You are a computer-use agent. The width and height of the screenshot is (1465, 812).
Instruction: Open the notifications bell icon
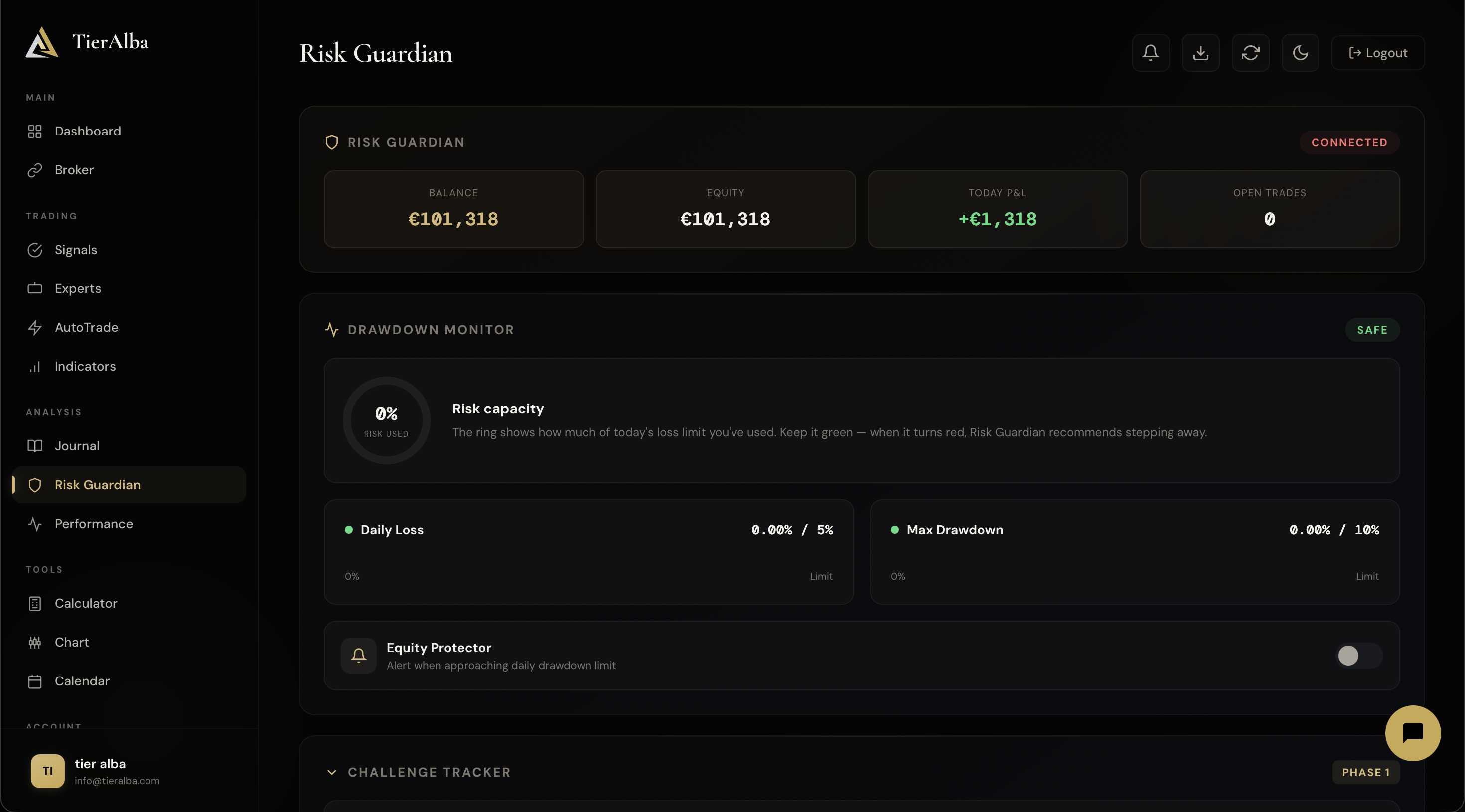click(x=1151, y=53)
